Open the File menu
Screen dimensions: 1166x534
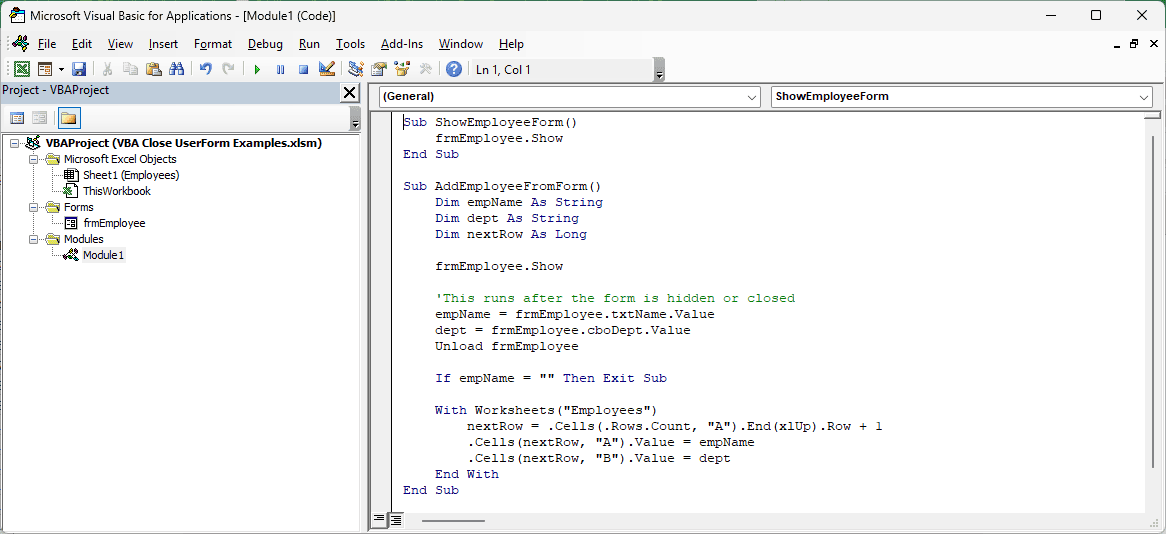click(x=47, y=44)
